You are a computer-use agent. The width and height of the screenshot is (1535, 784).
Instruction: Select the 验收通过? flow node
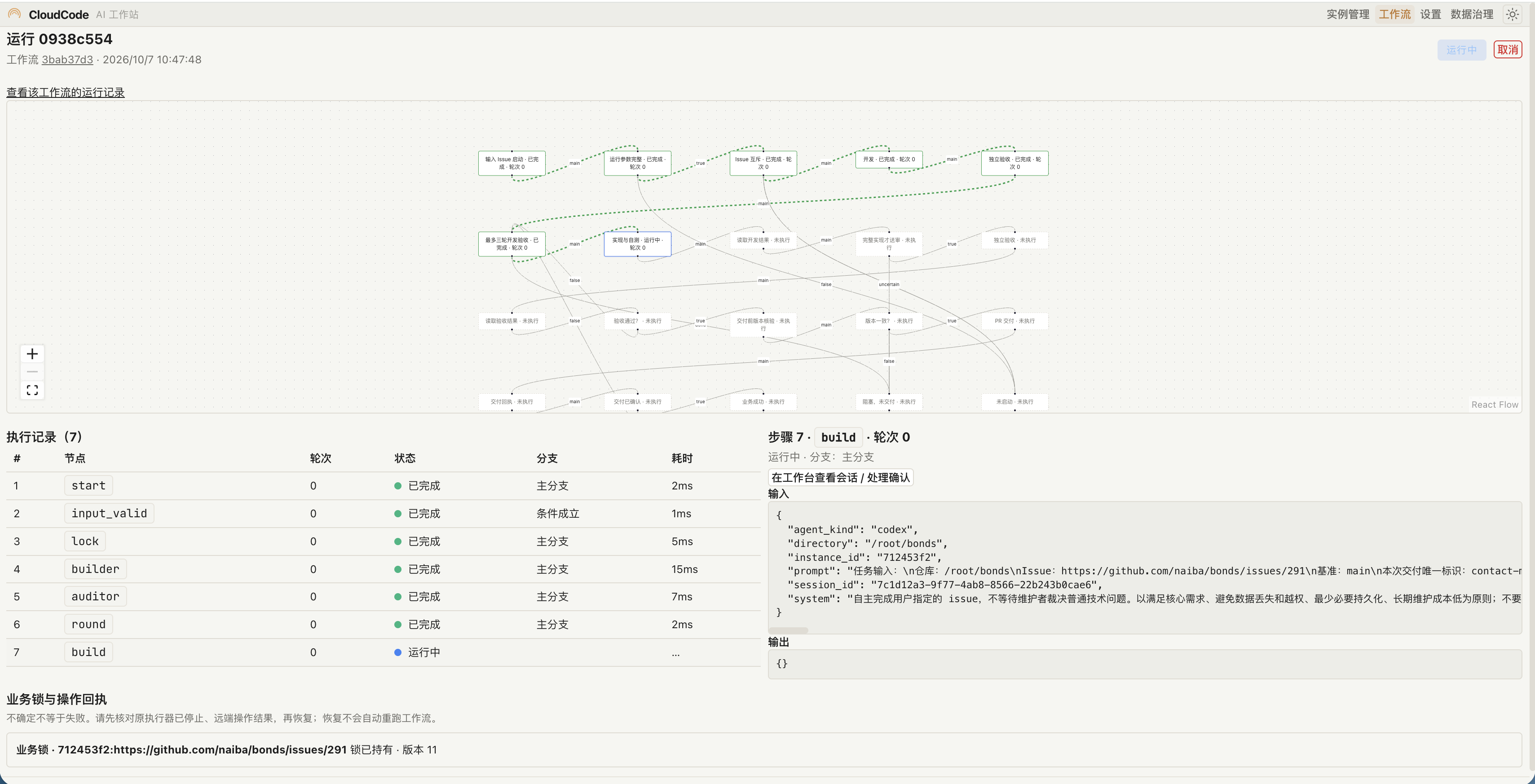[x=638, y=321]
